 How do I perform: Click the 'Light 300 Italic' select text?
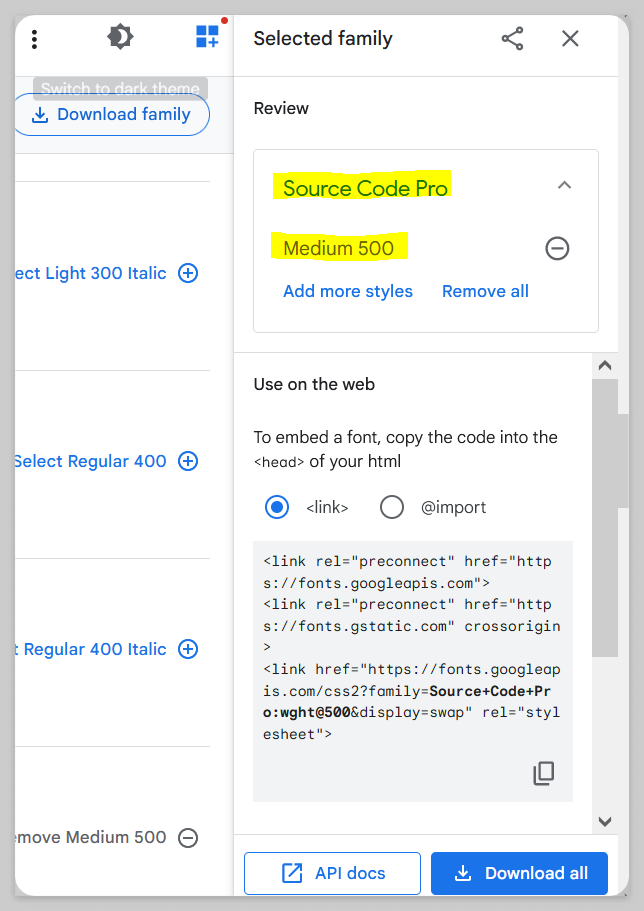(x=91, y=273)
